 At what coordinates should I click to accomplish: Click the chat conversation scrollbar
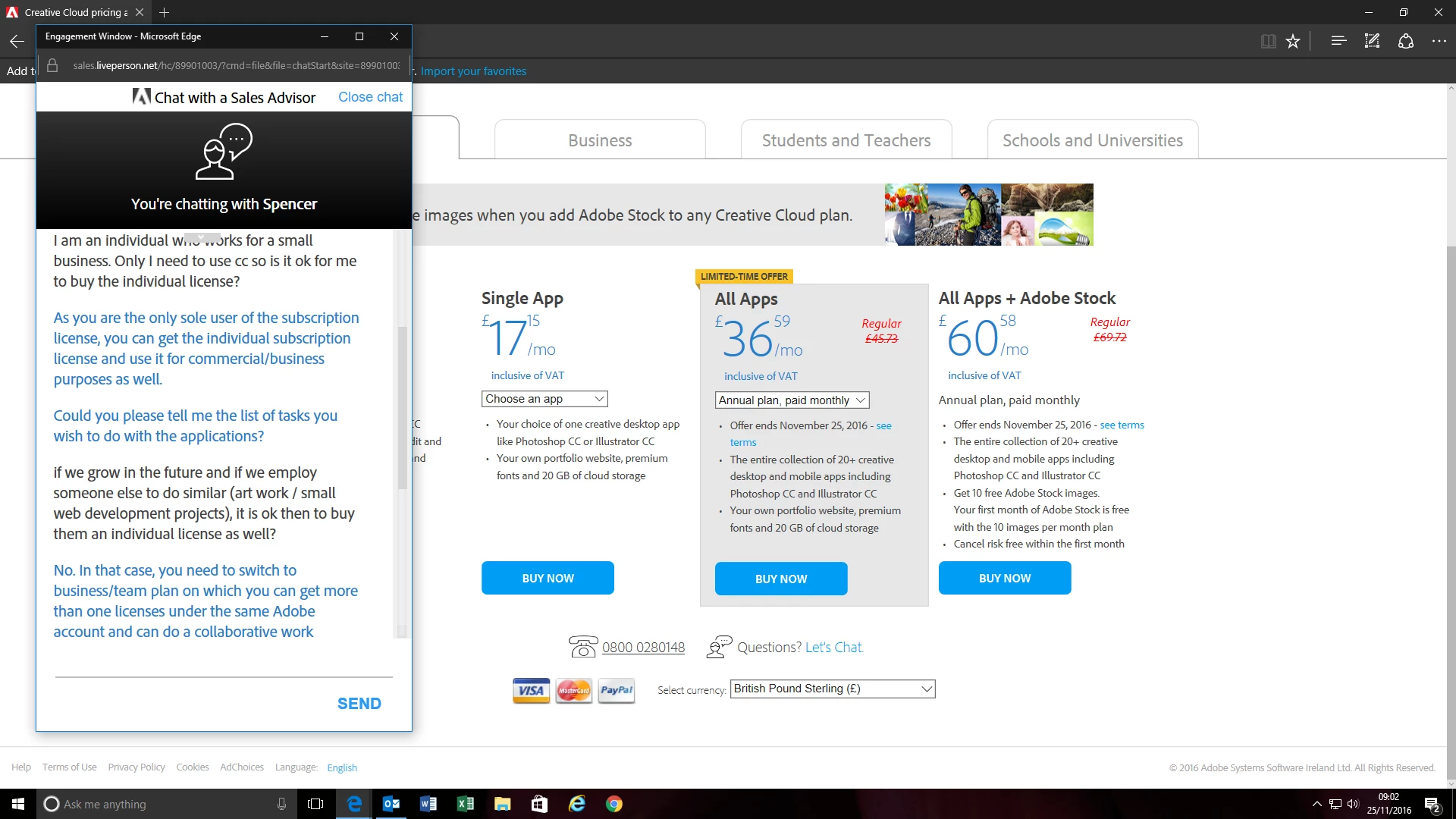(x=402, y=409)
